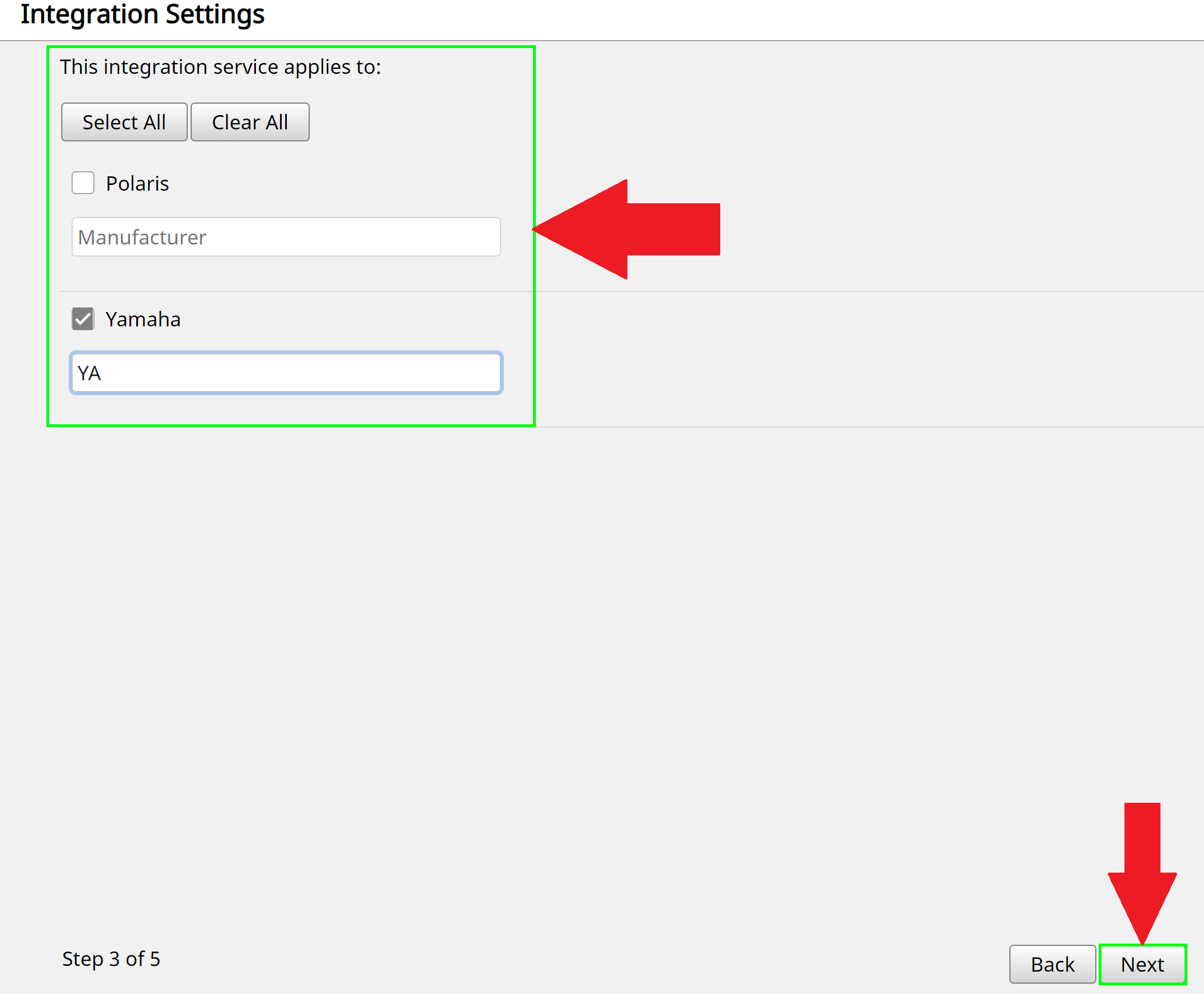Viewport: 1204px width, 994px height.
Task: Click the checkmark icon beside Yamaha
Action: pyautogui.click(x=83, y=319)
